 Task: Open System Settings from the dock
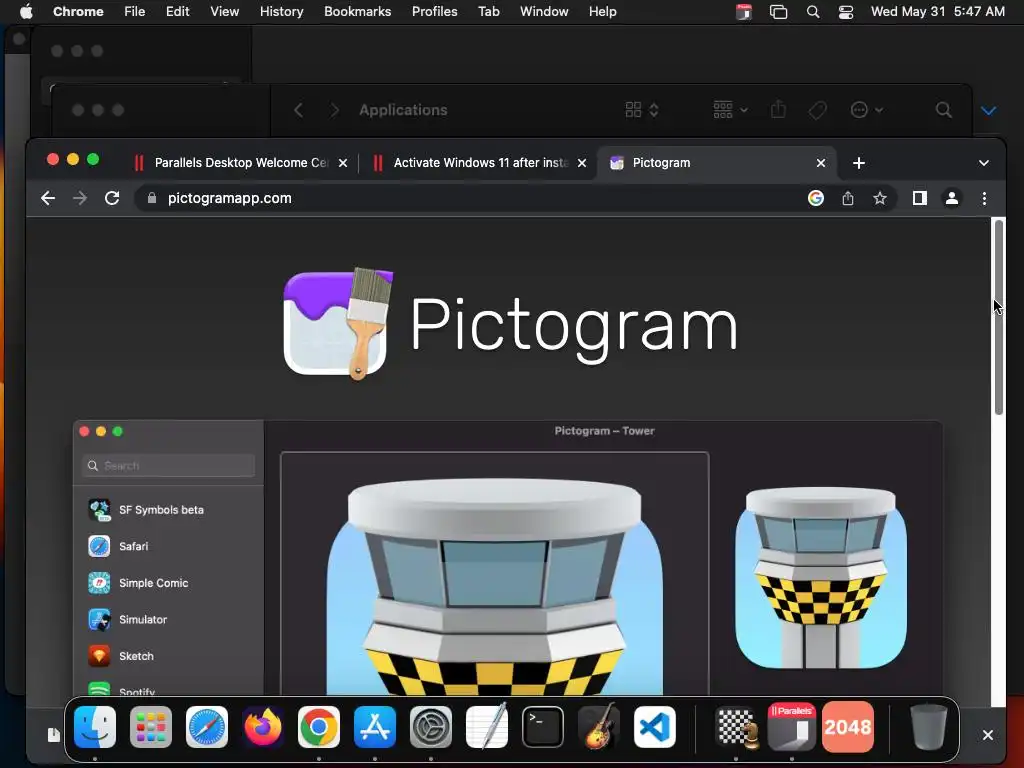(431, 727)
